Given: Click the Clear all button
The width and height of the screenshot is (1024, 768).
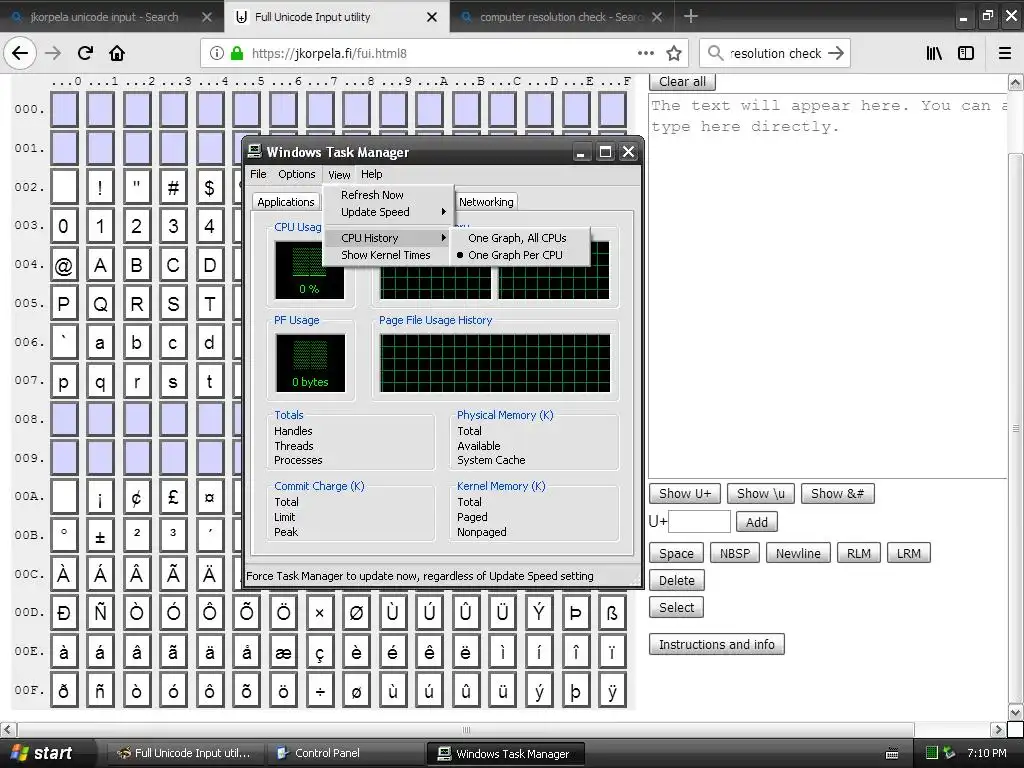Looking at the screenshot, I should click(x=682, y=82).
